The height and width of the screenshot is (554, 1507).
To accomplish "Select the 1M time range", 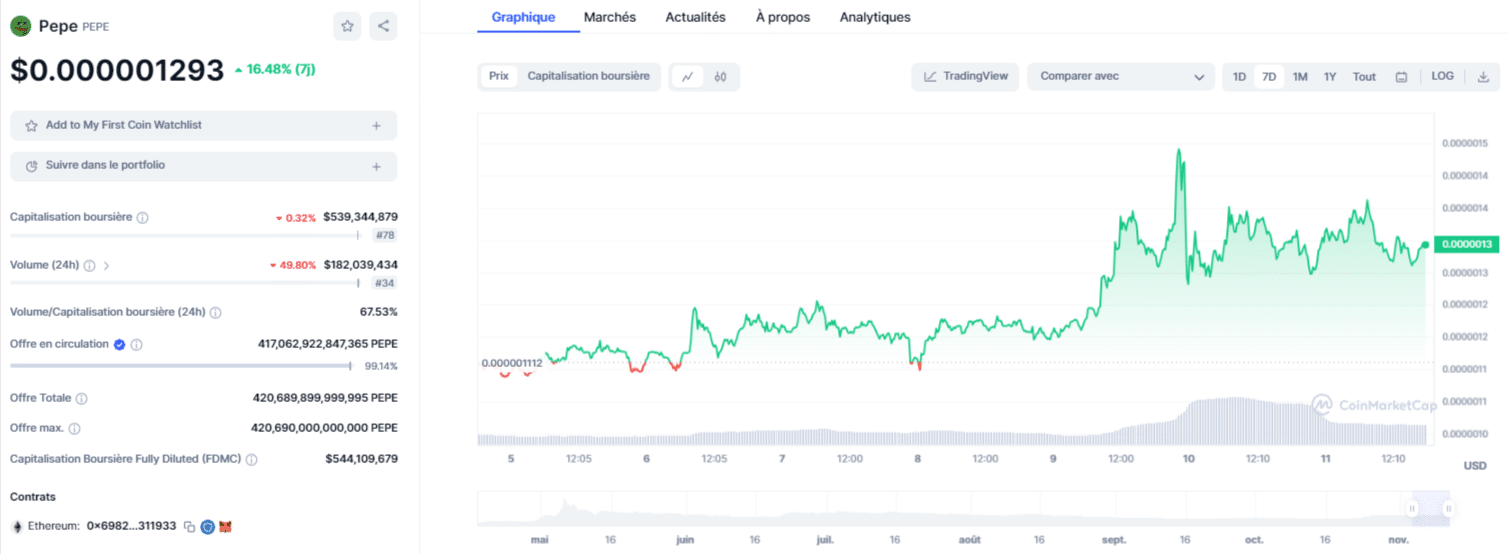I will [x=1299, y=77].
